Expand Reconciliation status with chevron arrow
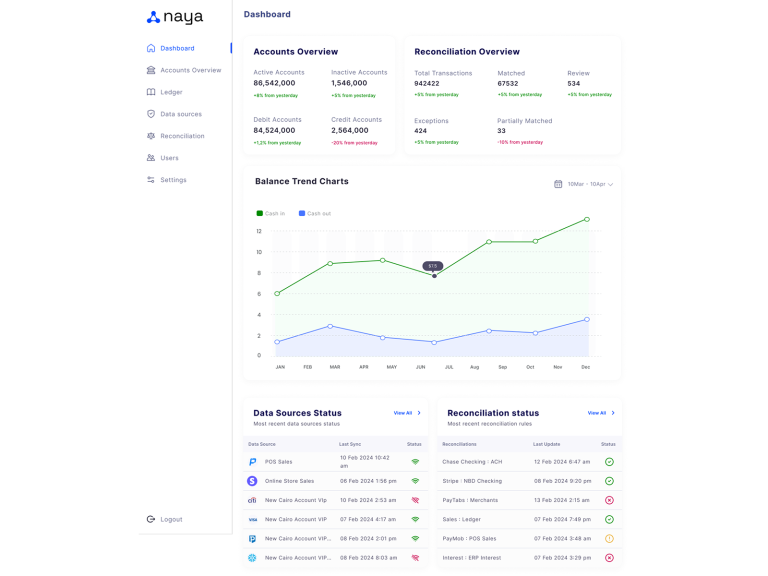This screenshot has width=768, height=576. [613, 412]
